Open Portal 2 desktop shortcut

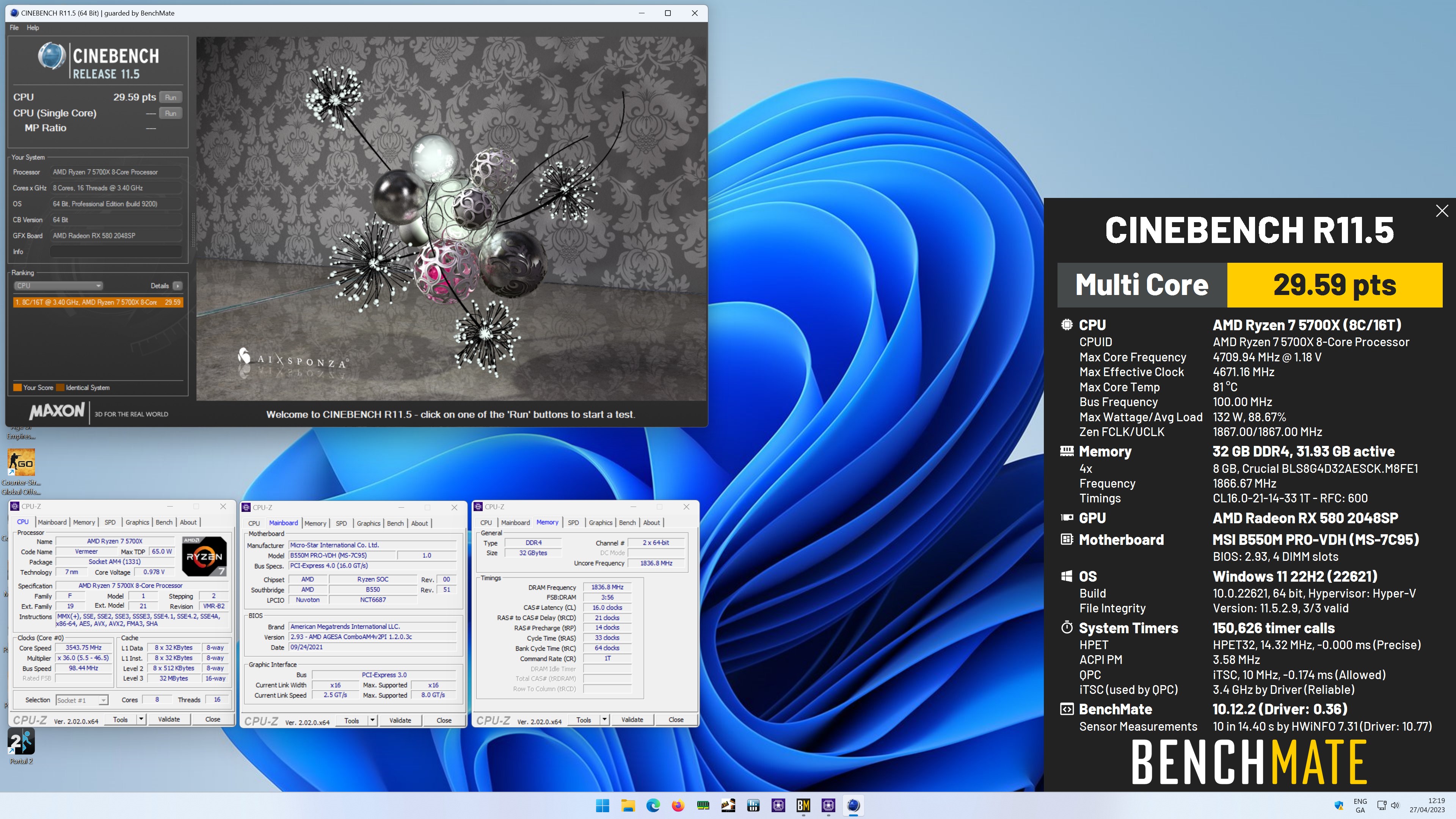[21, 746]
